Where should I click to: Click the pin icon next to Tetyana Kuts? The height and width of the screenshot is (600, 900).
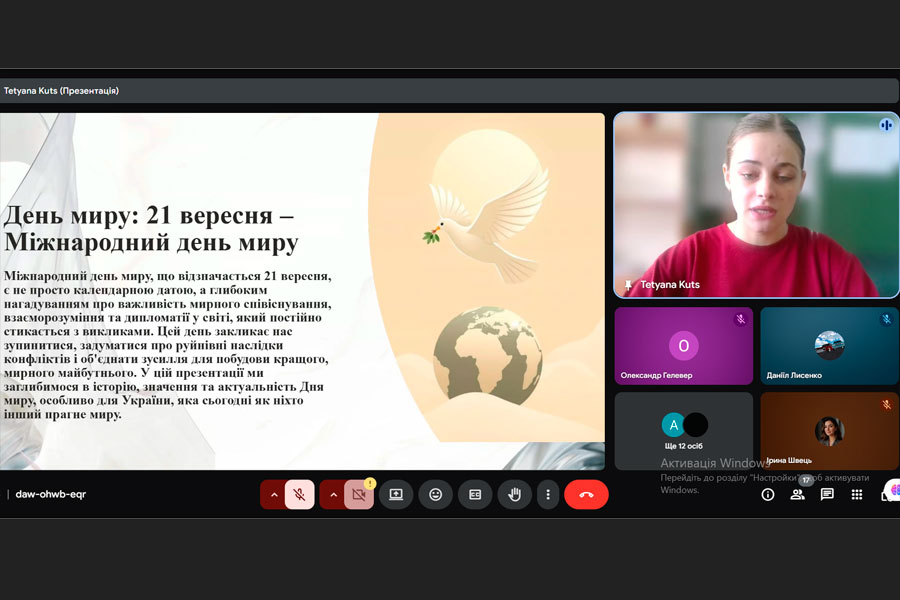(x=628, y=285)
